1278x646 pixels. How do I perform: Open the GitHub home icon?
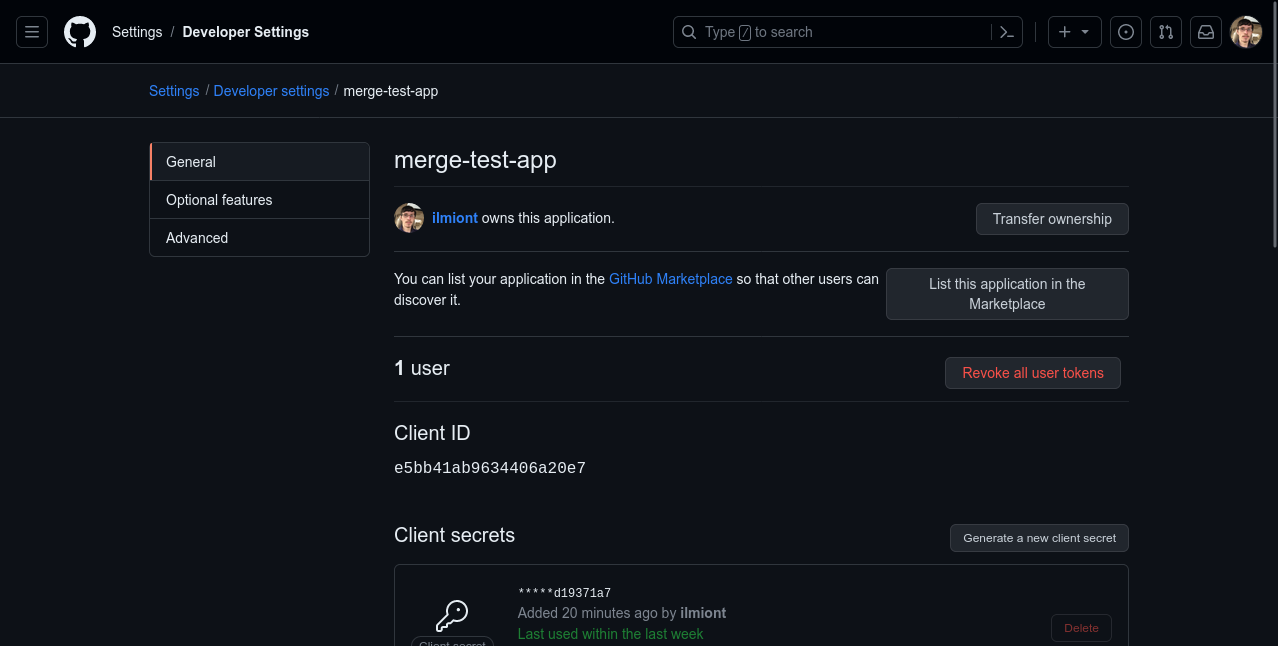point(80,31)
